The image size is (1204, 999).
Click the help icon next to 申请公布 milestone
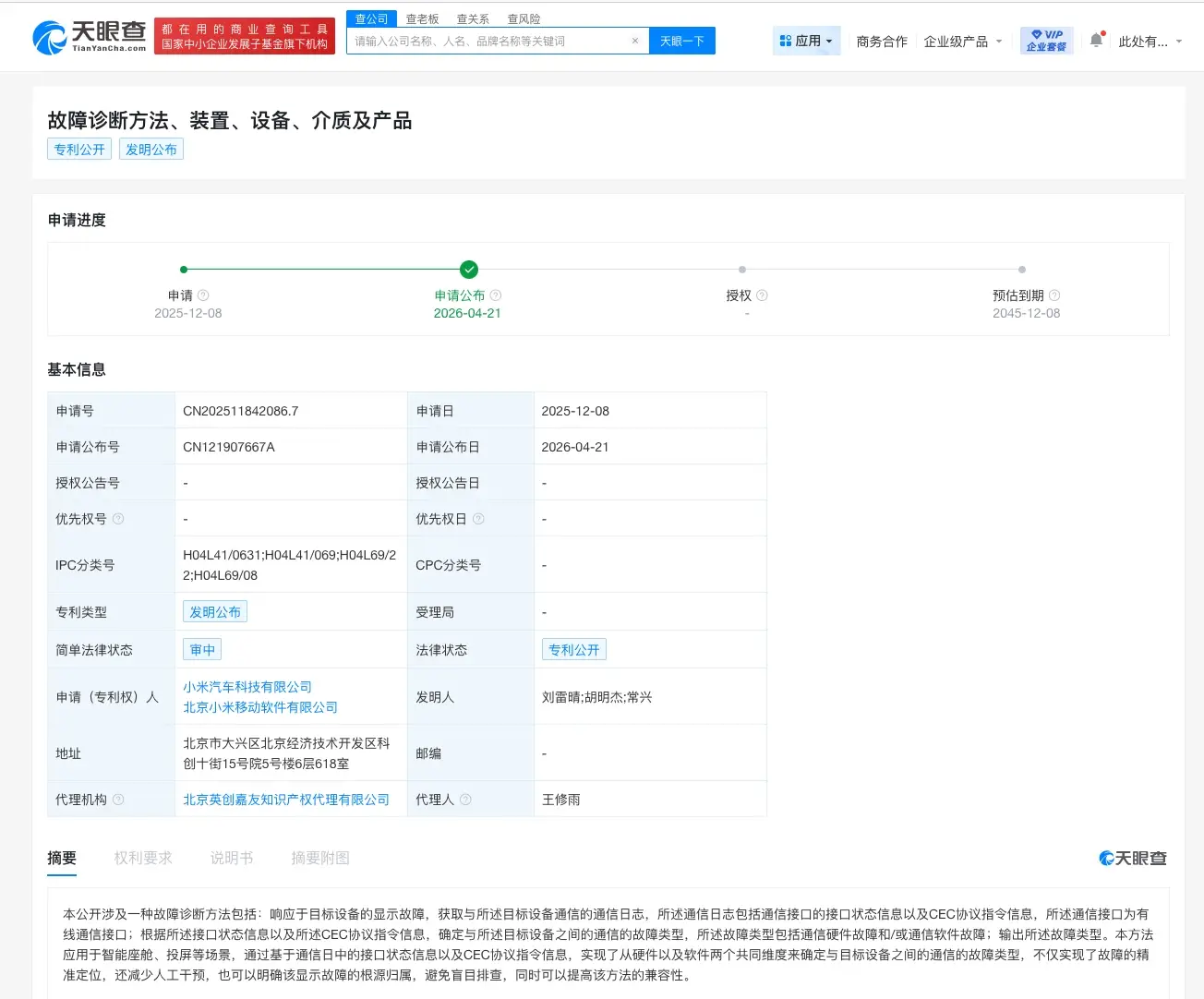tap(495, 295)
